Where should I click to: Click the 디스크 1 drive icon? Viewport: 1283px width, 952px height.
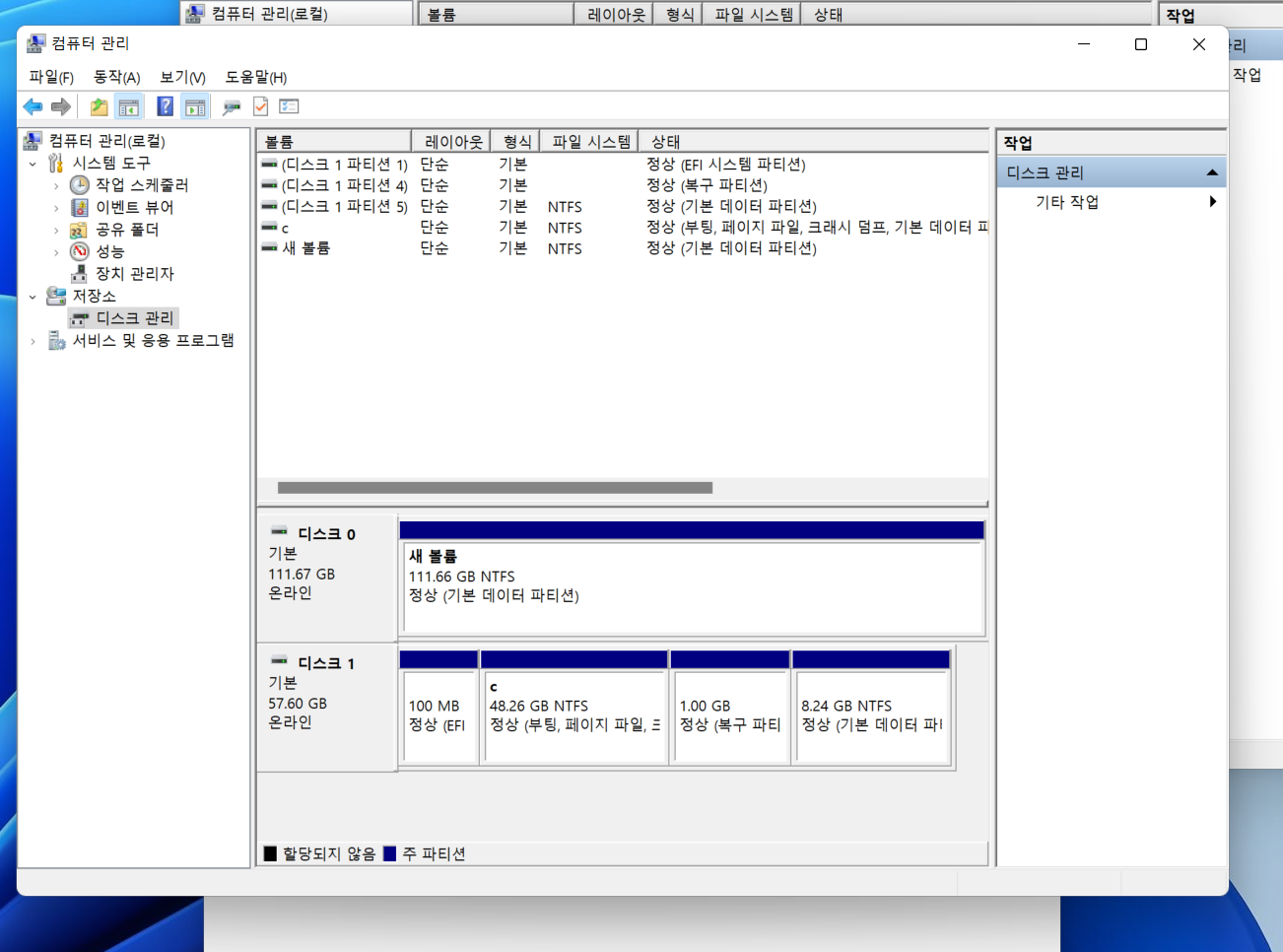(x=280, y=661)
